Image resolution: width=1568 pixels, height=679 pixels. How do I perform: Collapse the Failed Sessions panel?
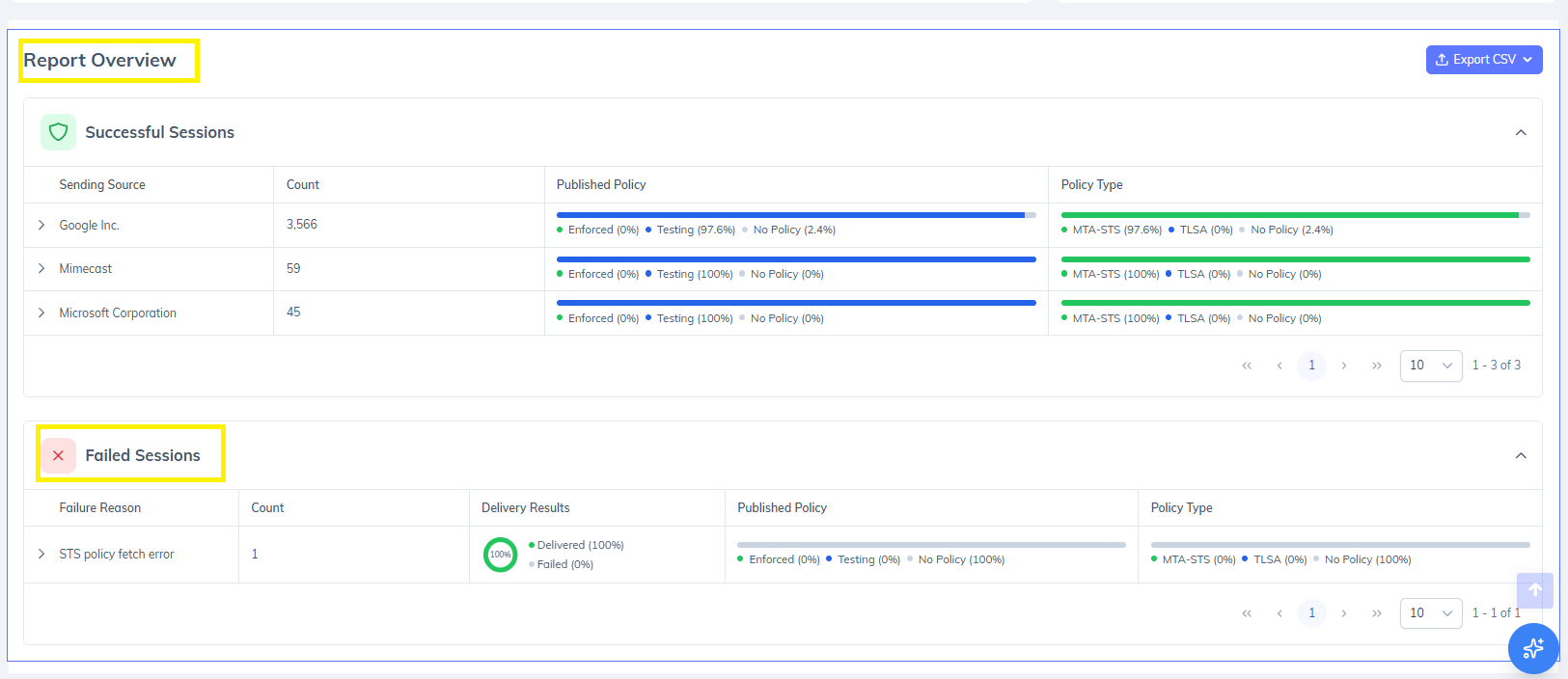(1521, 455)
